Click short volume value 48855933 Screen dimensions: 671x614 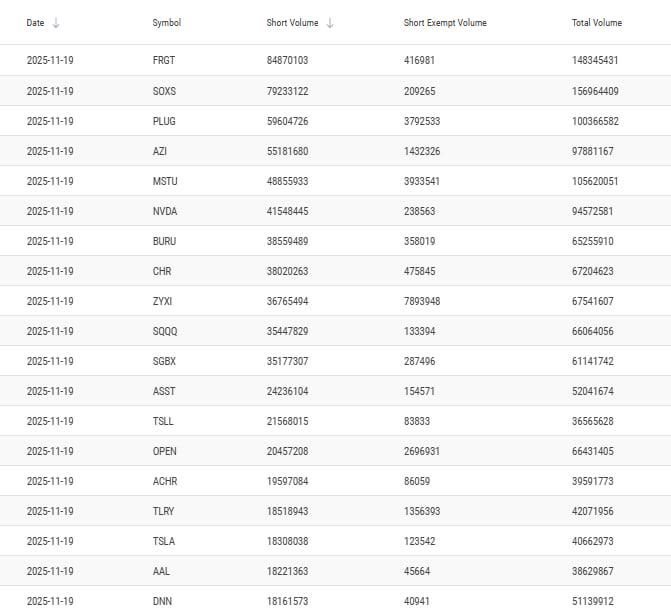[287, 181]
